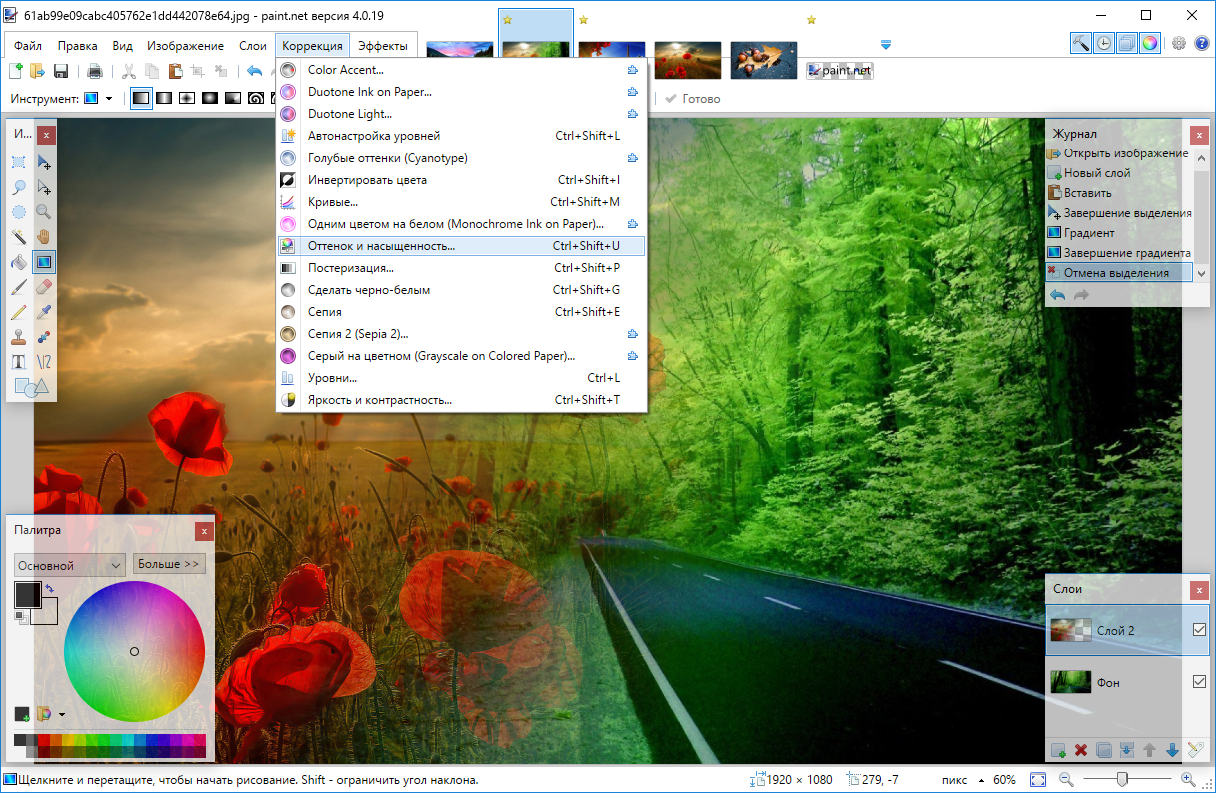Select the Shapes tool
This screenshot has height=793, width=1216.
pos(31,387)
